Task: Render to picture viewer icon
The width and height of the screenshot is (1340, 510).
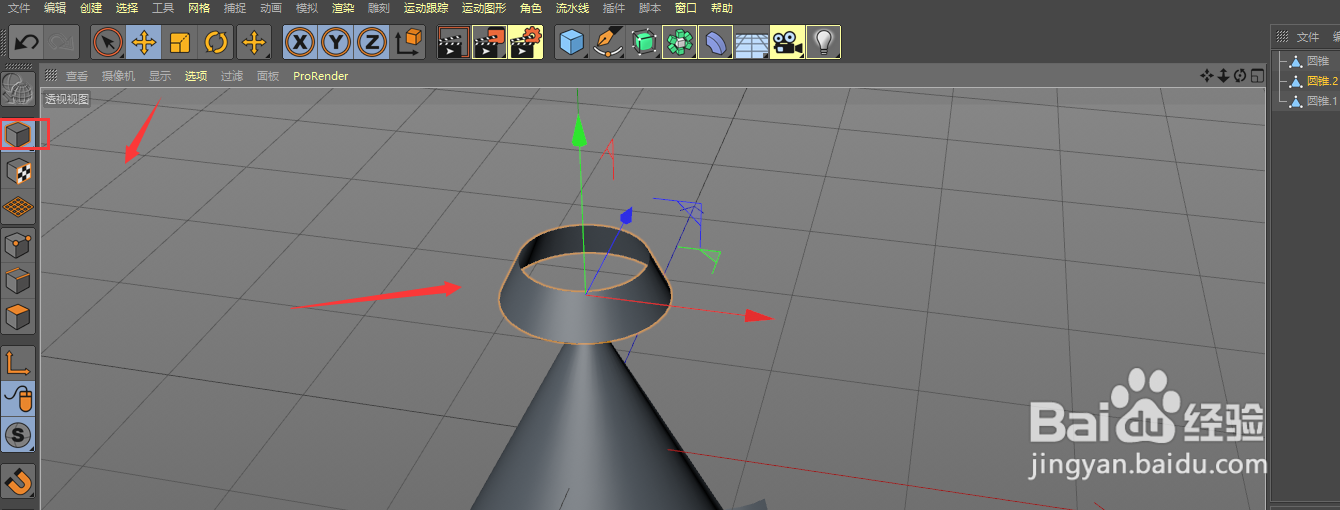Action: [x=490, y=42]
